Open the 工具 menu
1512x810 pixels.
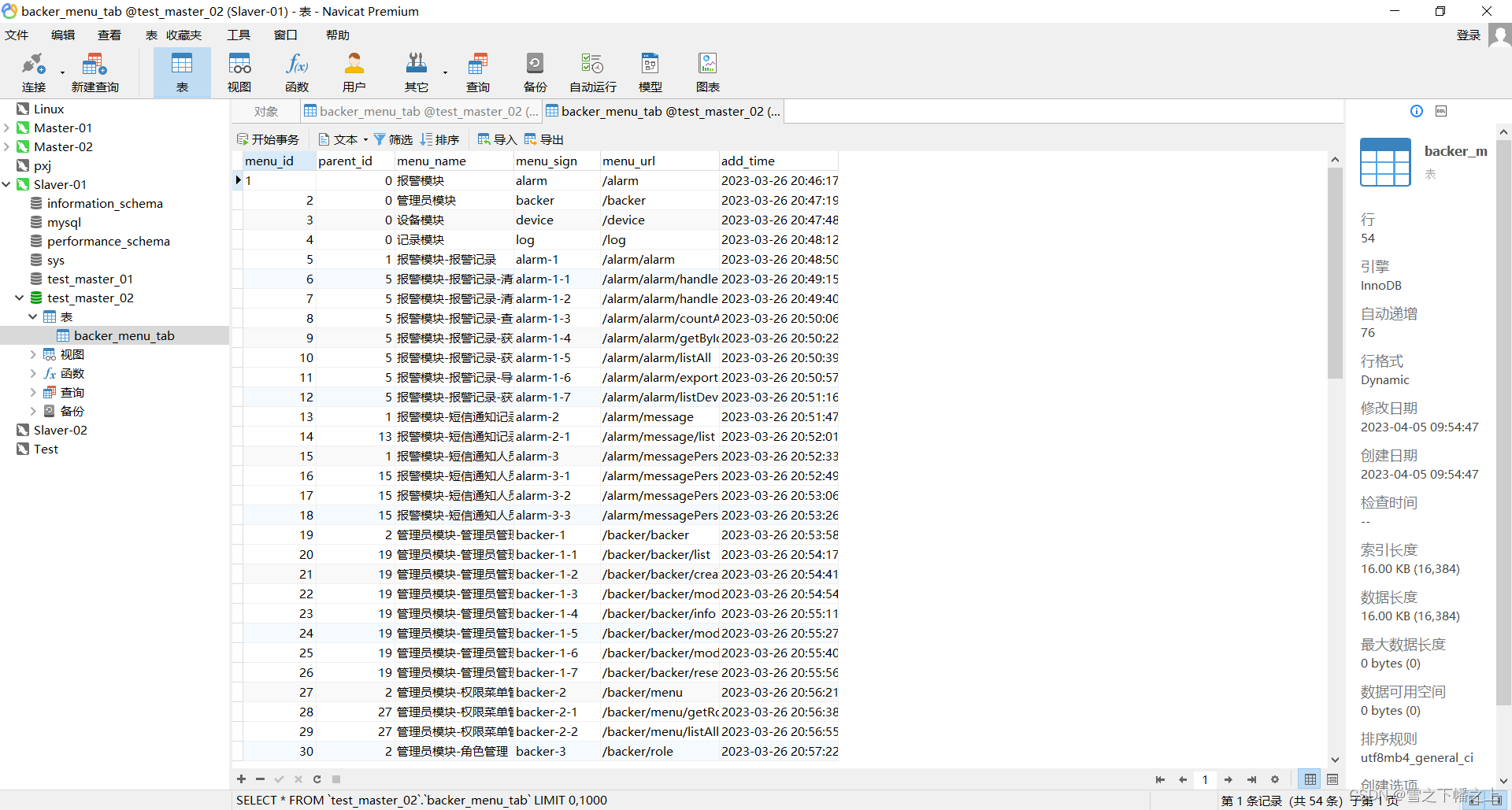(239, 35)
